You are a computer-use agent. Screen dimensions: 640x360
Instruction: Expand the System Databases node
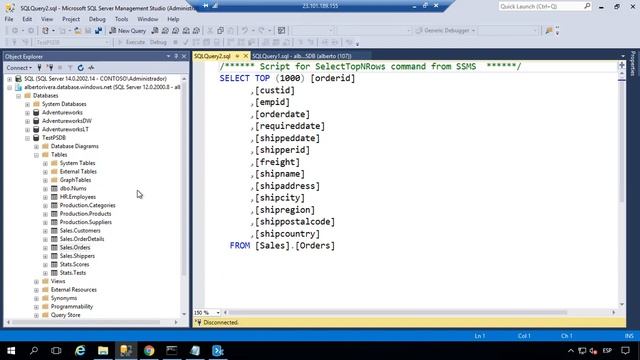pos(27,104)
